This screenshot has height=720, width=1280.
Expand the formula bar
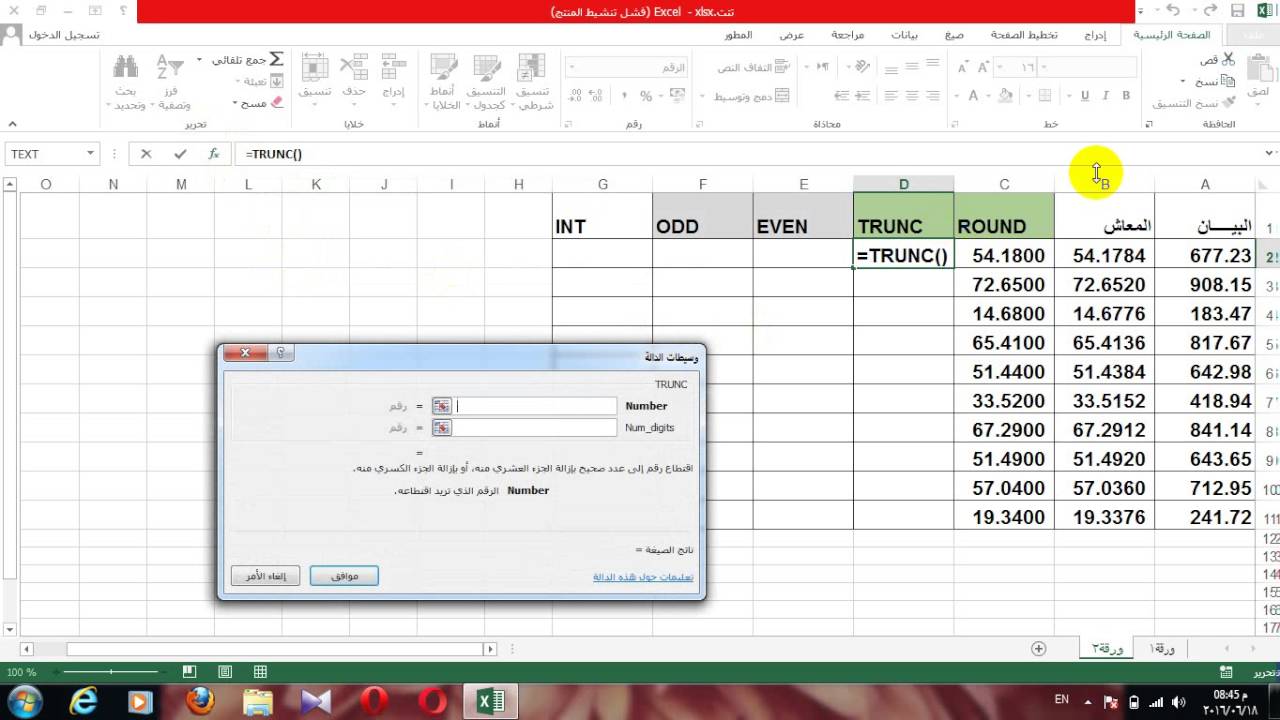pyautogui.click(x=1270, y=154)
